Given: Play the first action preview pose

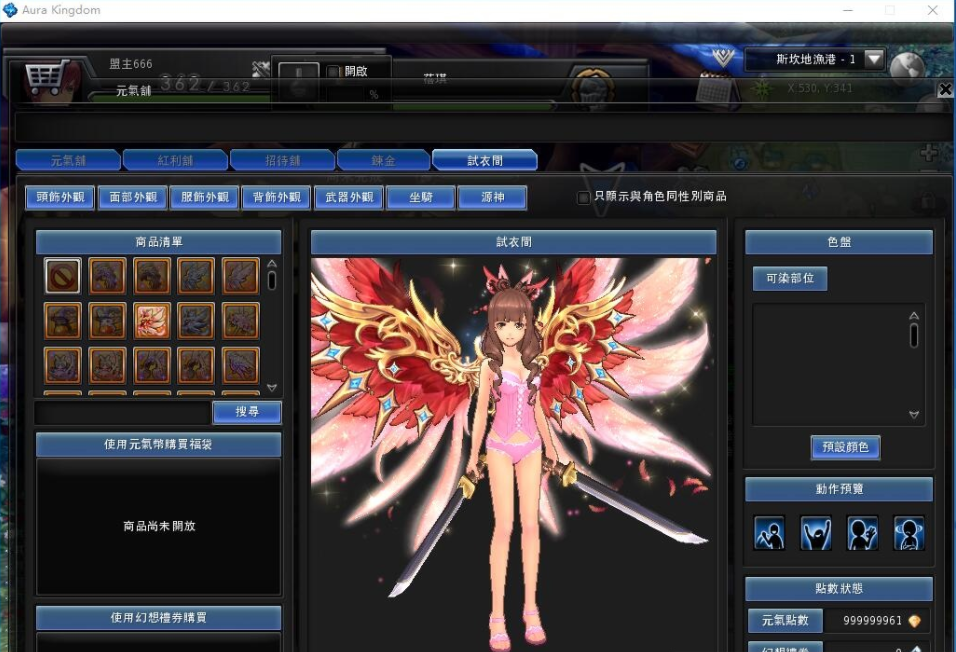Looking at the screenshot, I should 768,533.
